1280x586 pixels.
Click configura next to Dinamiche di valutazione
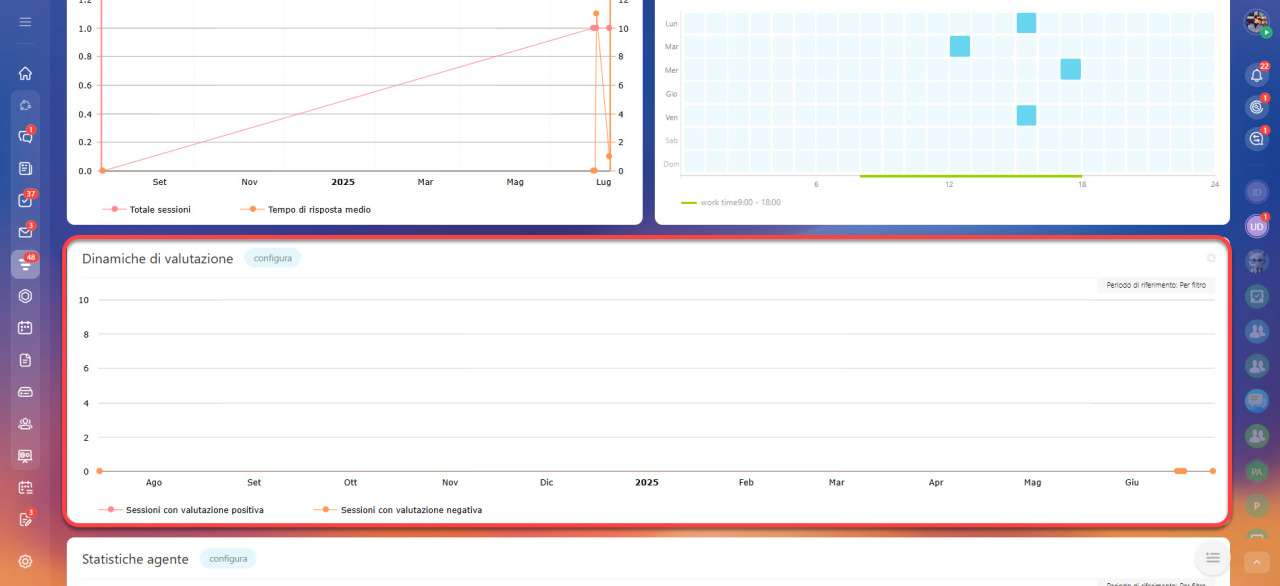tap(273, 258)
